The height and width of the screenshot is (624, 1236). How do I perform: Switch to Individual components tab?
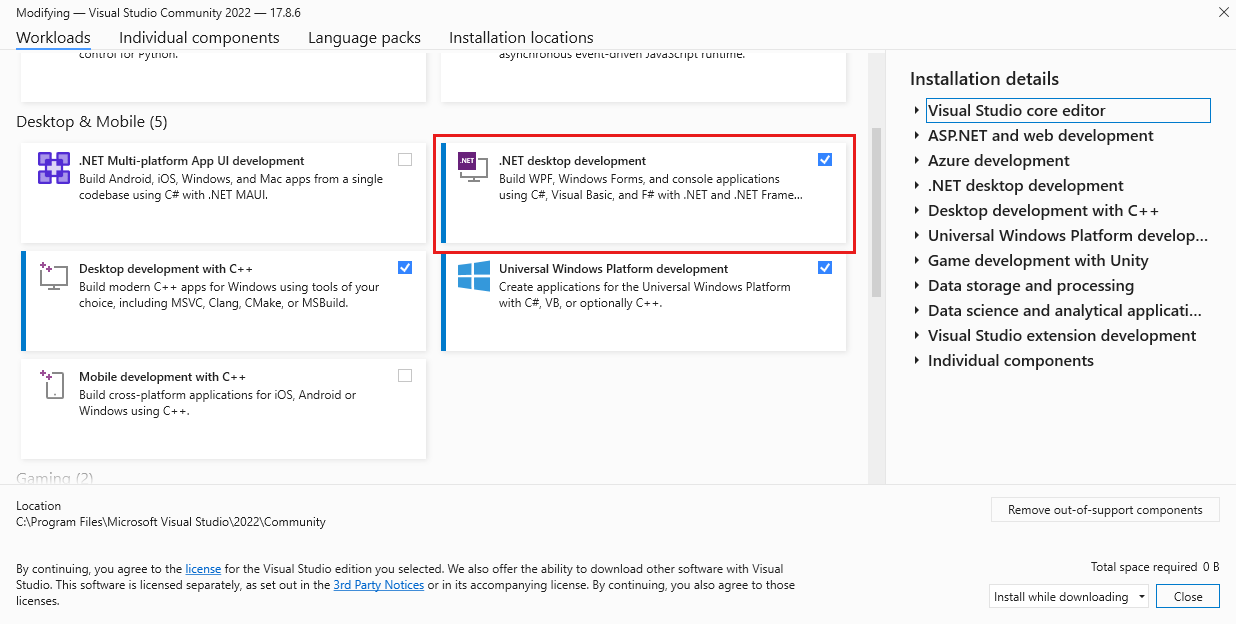199,38
